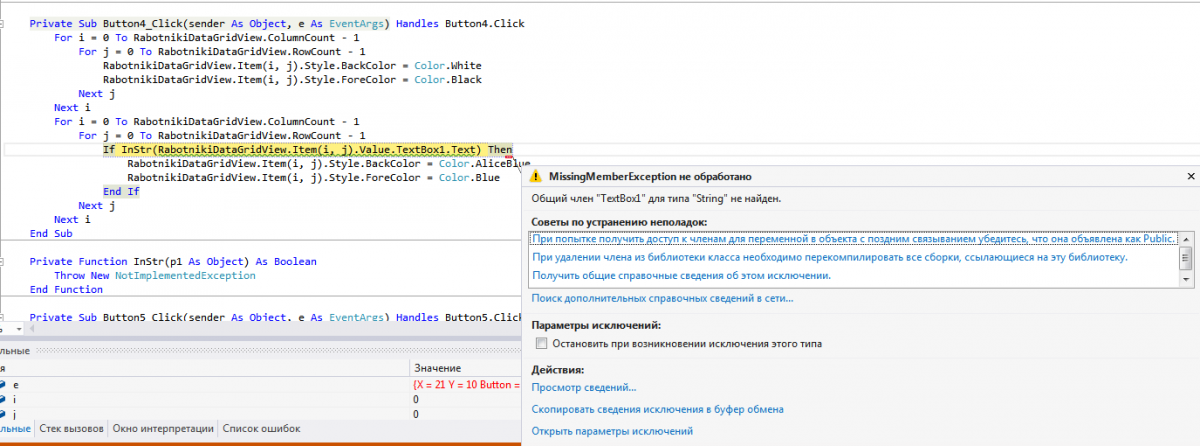Click 'Параметры исключений:' heading
Viewport: 1200px width, 446px height.
(x=595, y=326)
